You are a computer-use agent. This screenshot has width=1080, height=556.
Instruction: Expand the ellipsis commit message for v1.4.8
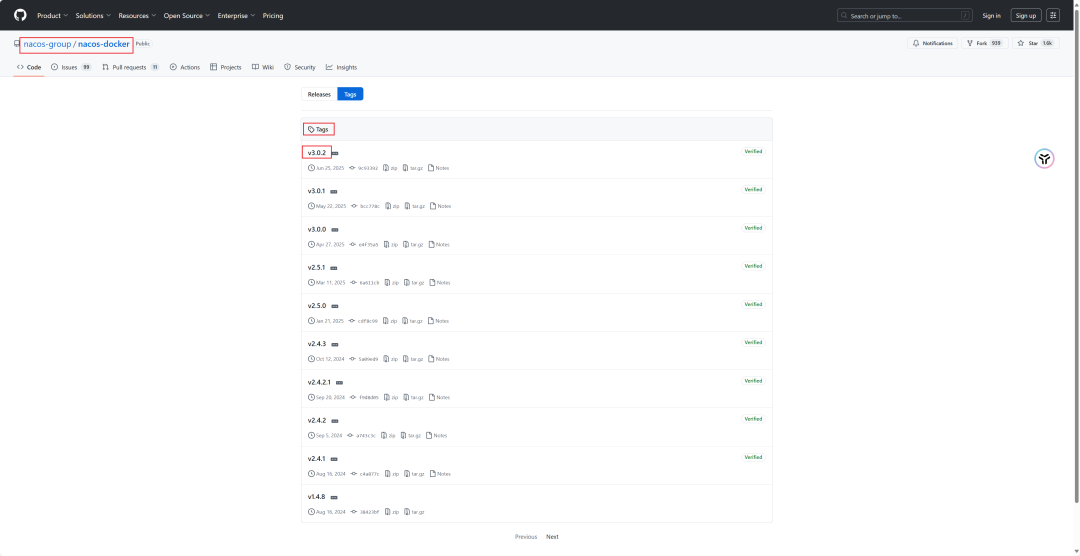coord(333,497)
